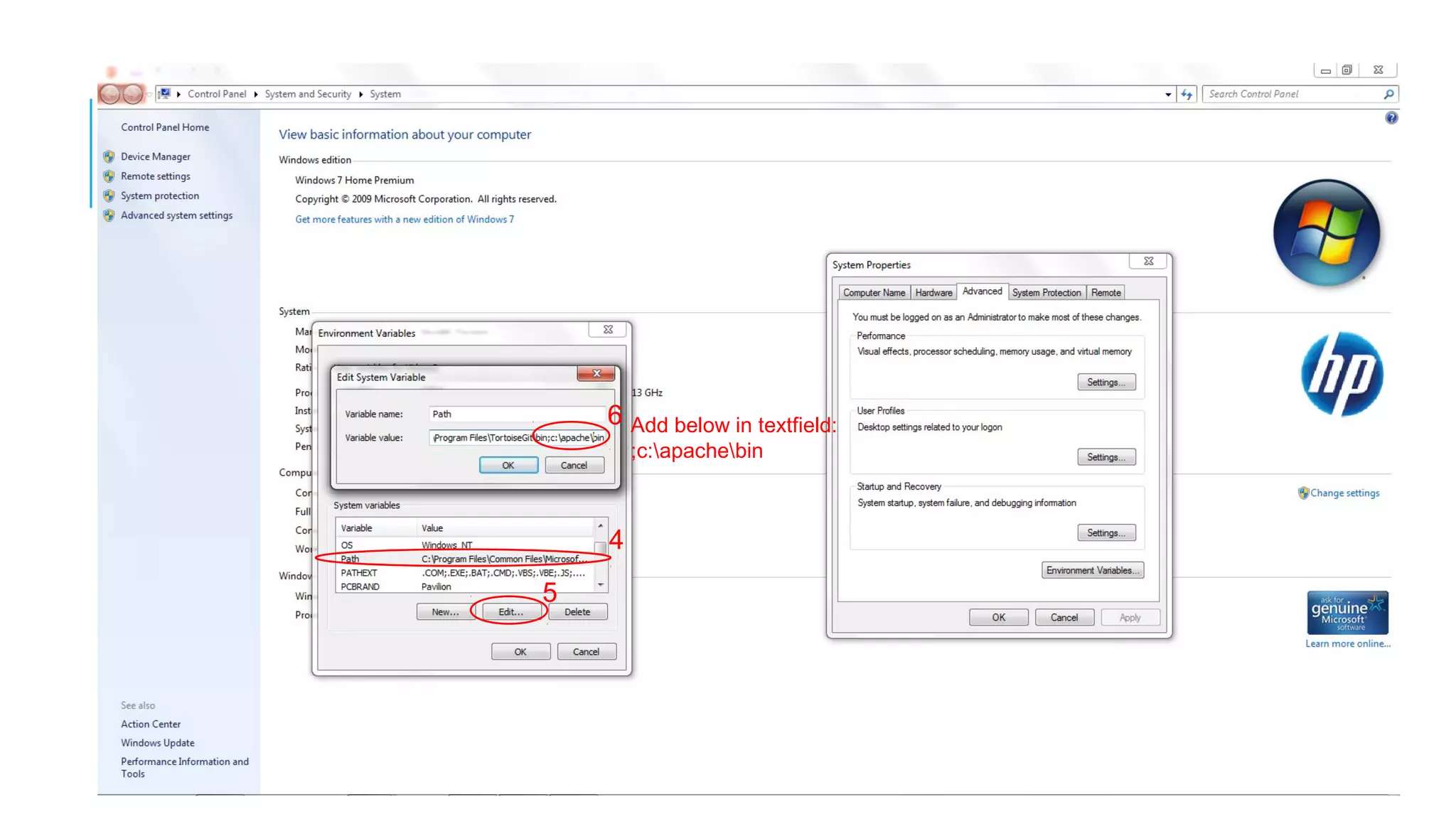Click the search magnifier icon
The image size is (1456, 819).
1388,94
